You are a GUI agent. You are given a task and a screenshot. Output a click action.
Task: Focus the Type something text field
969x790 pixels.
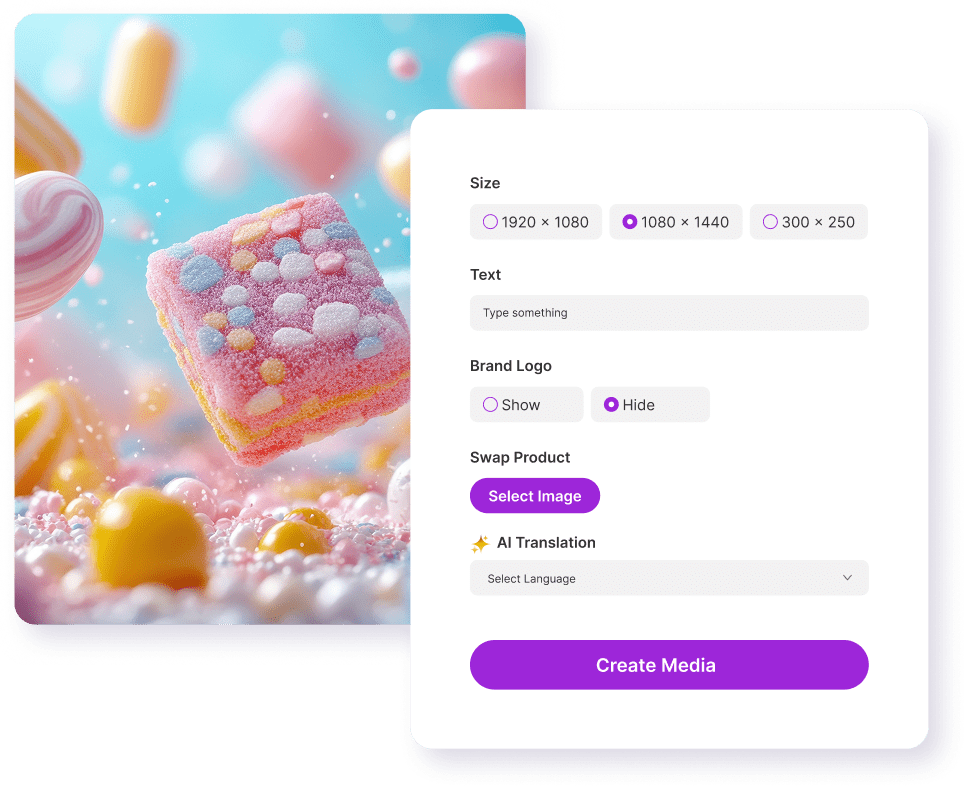[669, 313]
